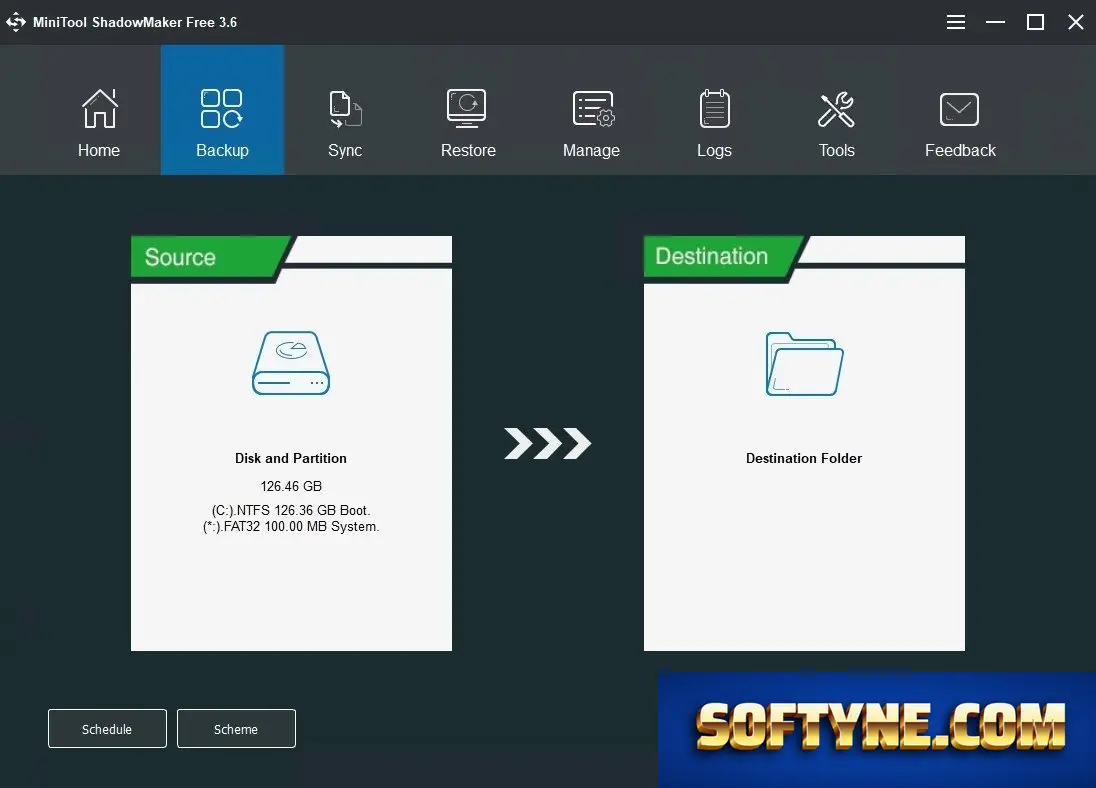The height and width of the screenshot is (788, 1096).
Task: Open the Manage list-gear icon
Action: coord(593,109)
